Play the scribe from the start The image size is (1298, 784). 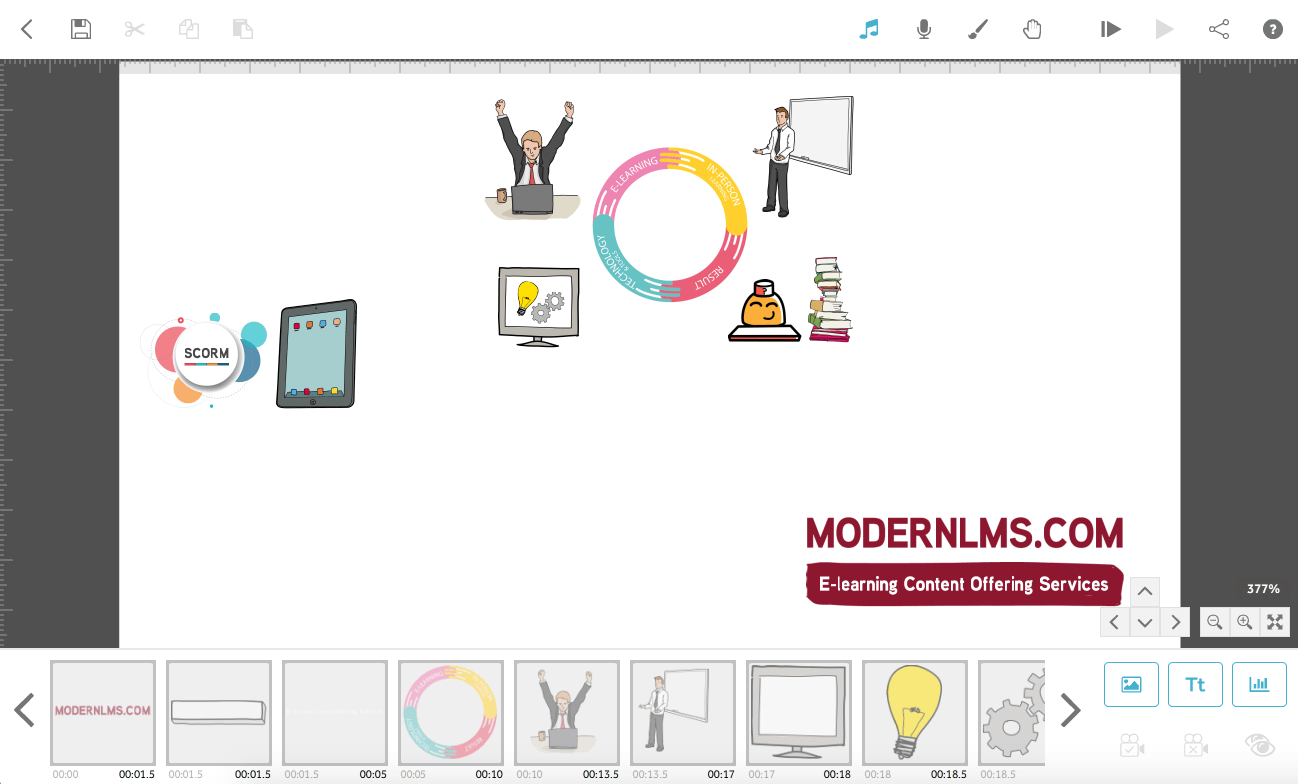[1165, 29]
